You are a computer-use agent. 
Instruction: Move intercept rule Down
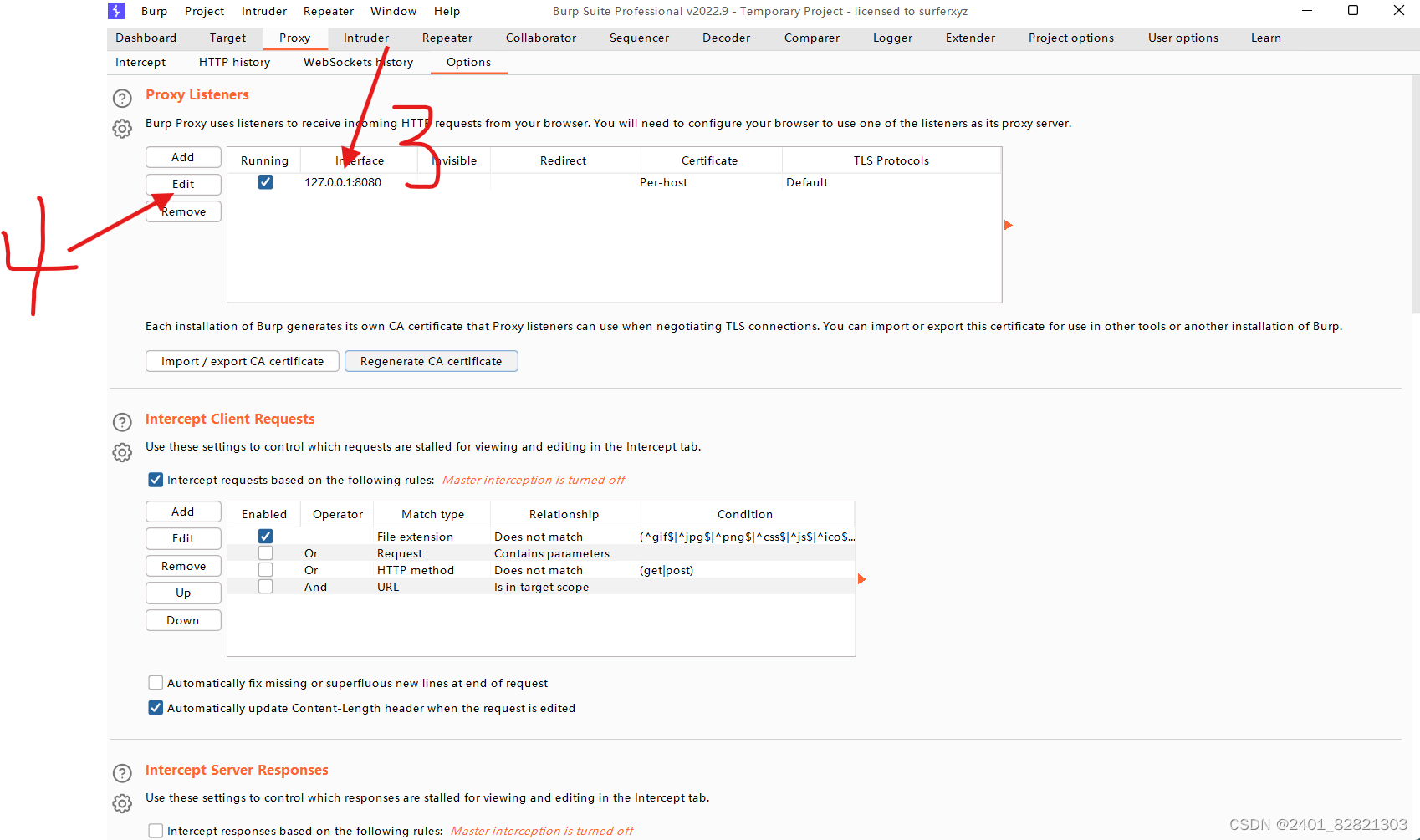click(x=183, y=620)
